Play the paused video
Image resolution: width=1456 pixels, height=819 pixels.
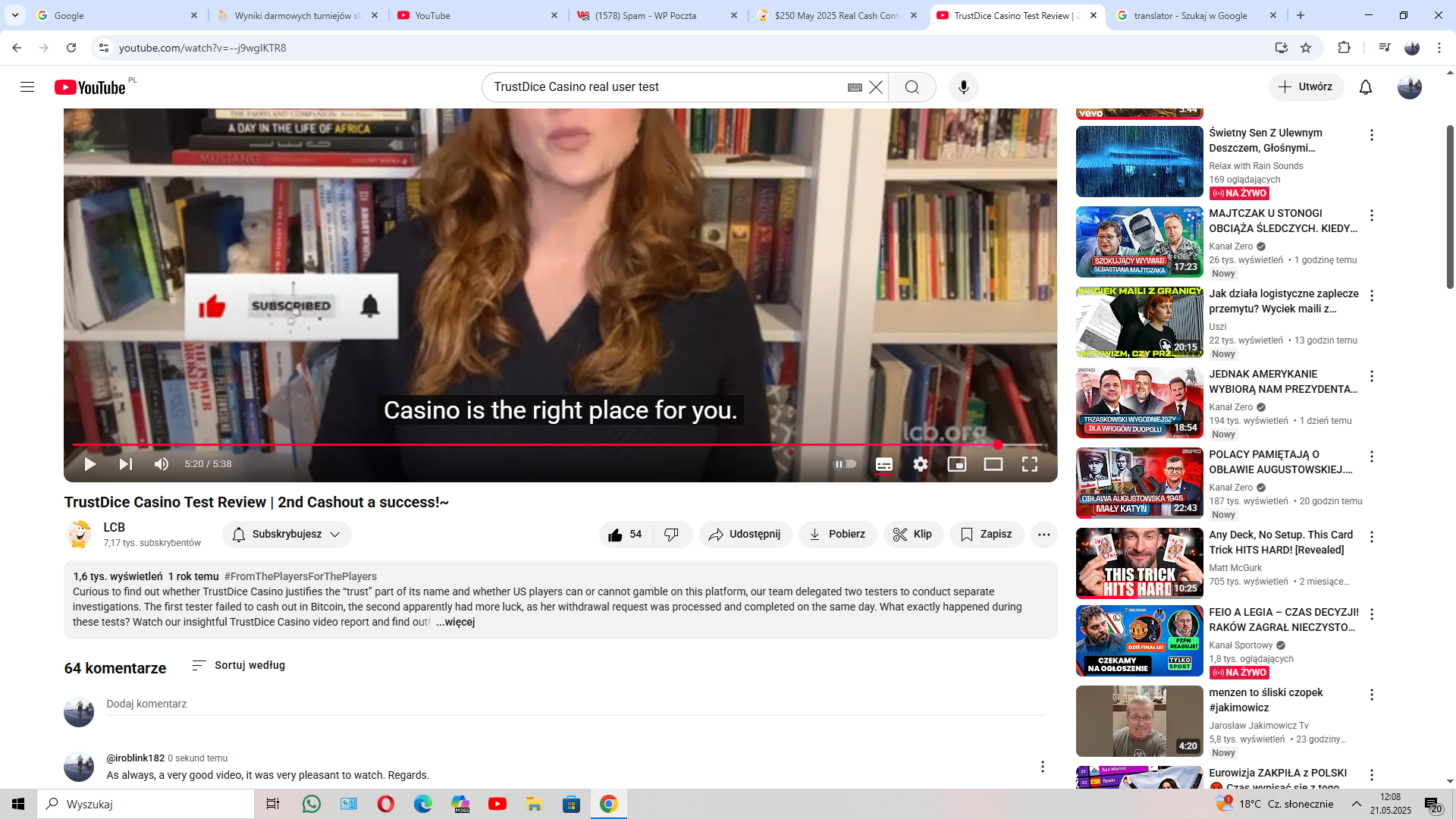coord(89,464)
